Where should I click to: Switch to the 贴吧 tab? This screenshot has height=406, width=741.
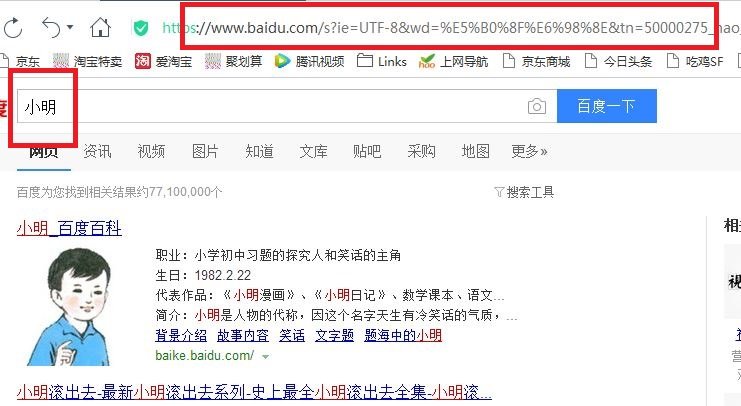tap(367, 152)
